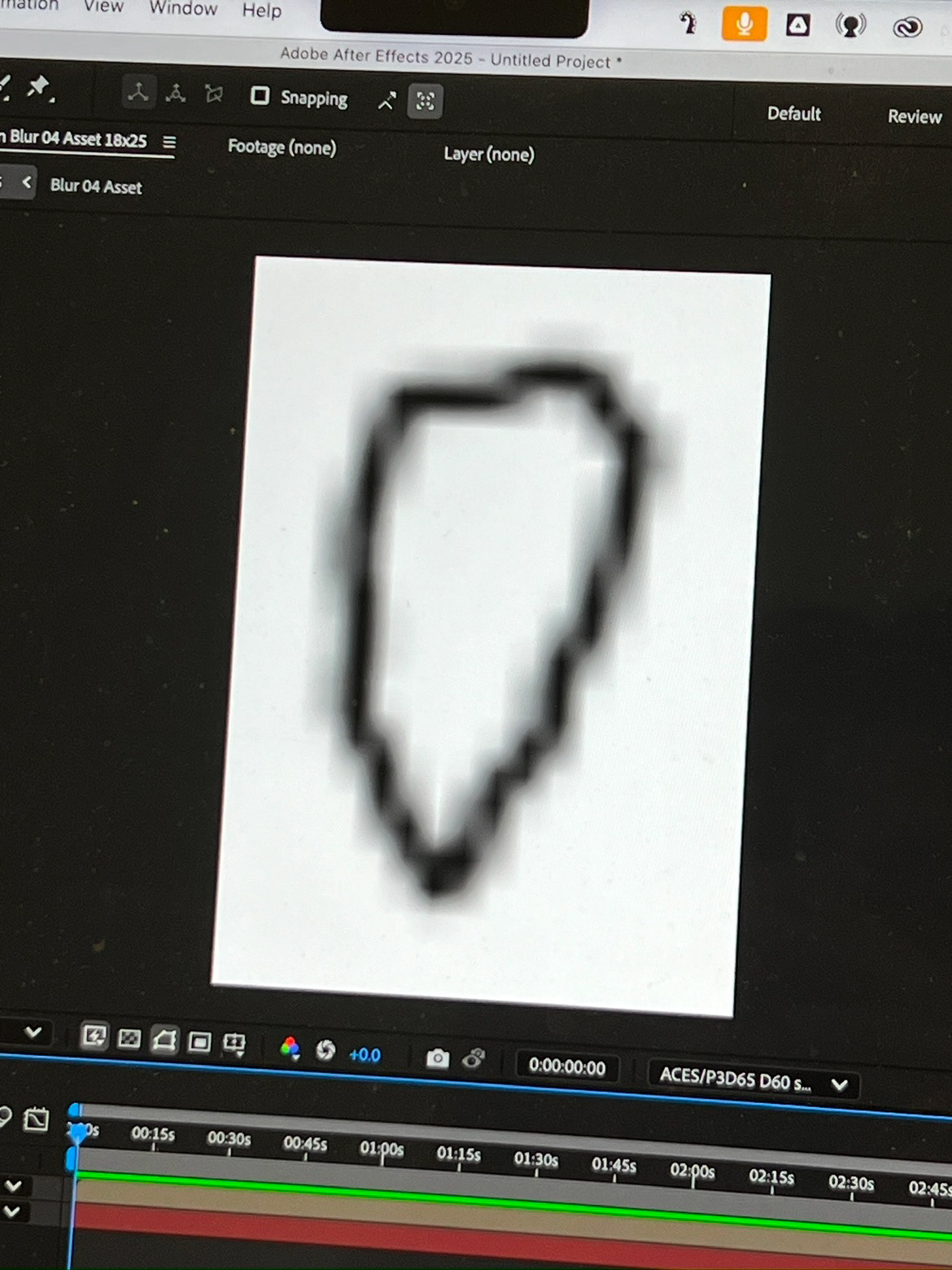Viewport: 952px width, 1270px height.
Task: Click the 01:00s mark on time ruler
Action: click(x=382, y=1150)
